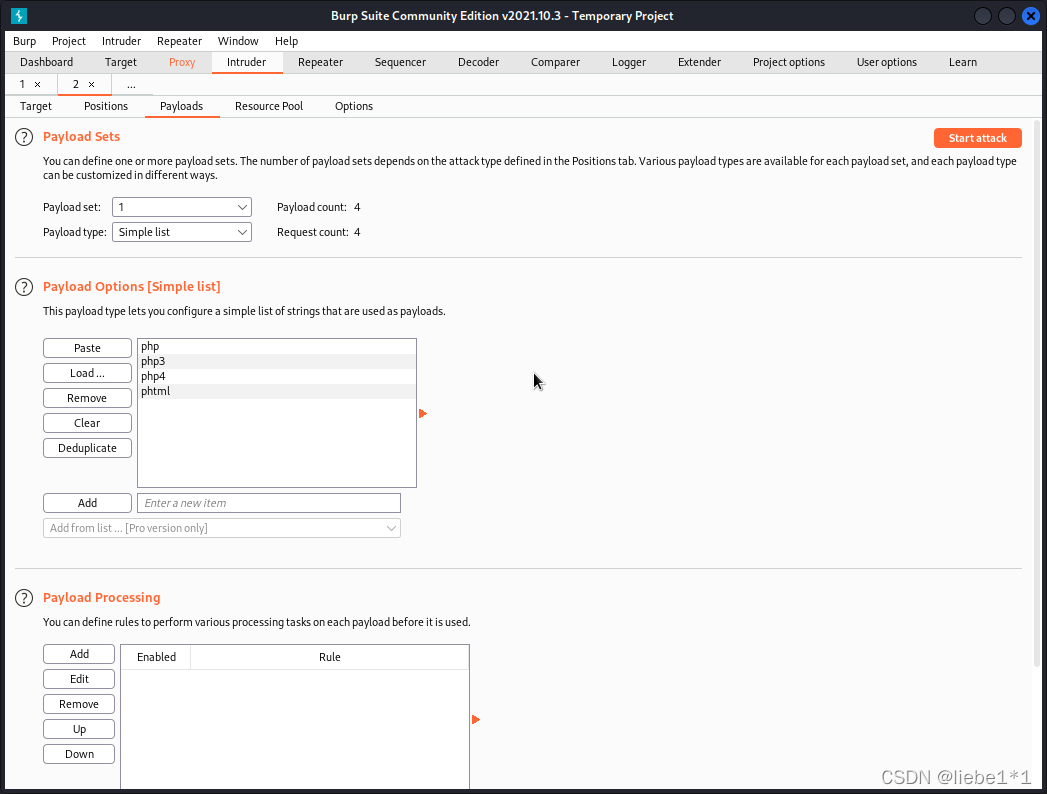The width and height of the screenshot is (1047, 794).
Task: Switch to Repeater tool tab
Action: (321, 62)
